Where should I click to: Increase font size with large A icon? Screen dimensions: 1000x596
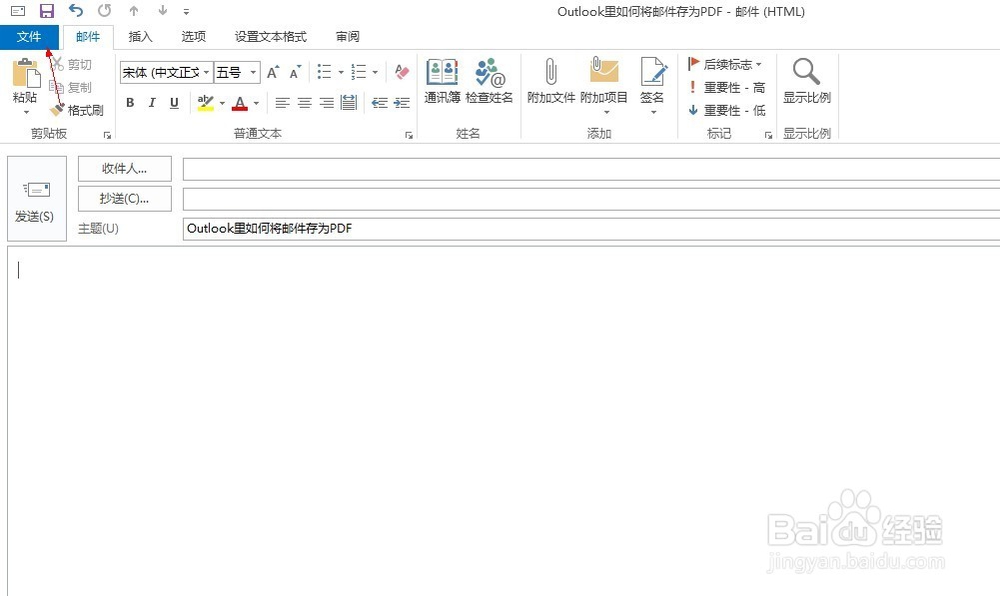pos(273,73)
